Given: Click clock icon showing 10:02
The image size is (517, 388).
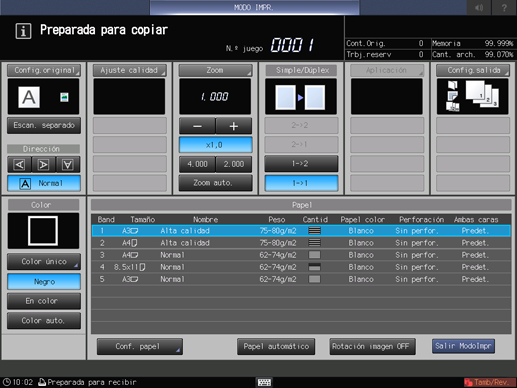Looking at the screenshot, I should (x=7, y=382).
